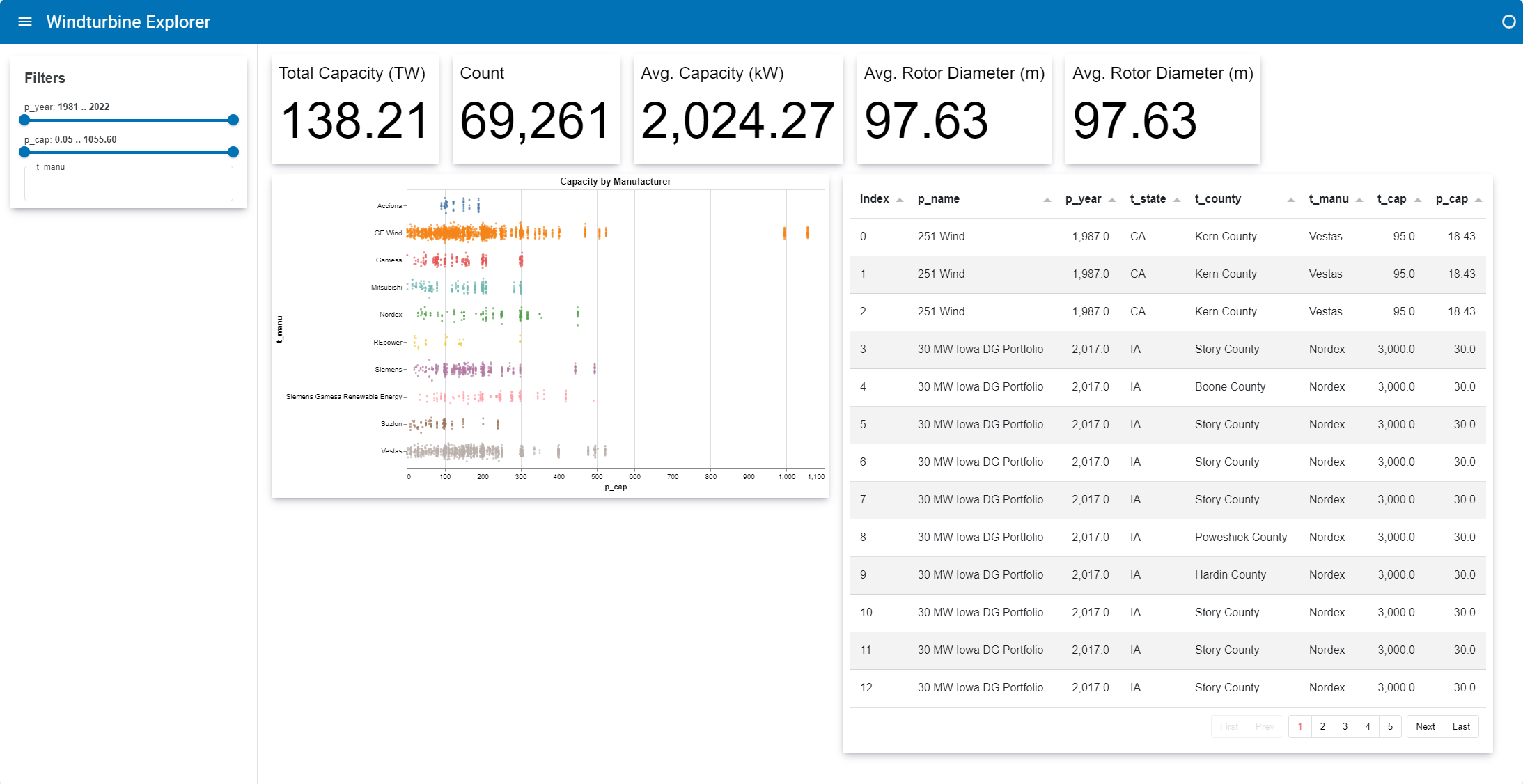The height and width of the screenshot is (784, 1523).
Task: Click the Next page button
Action: click(1426, 726)
